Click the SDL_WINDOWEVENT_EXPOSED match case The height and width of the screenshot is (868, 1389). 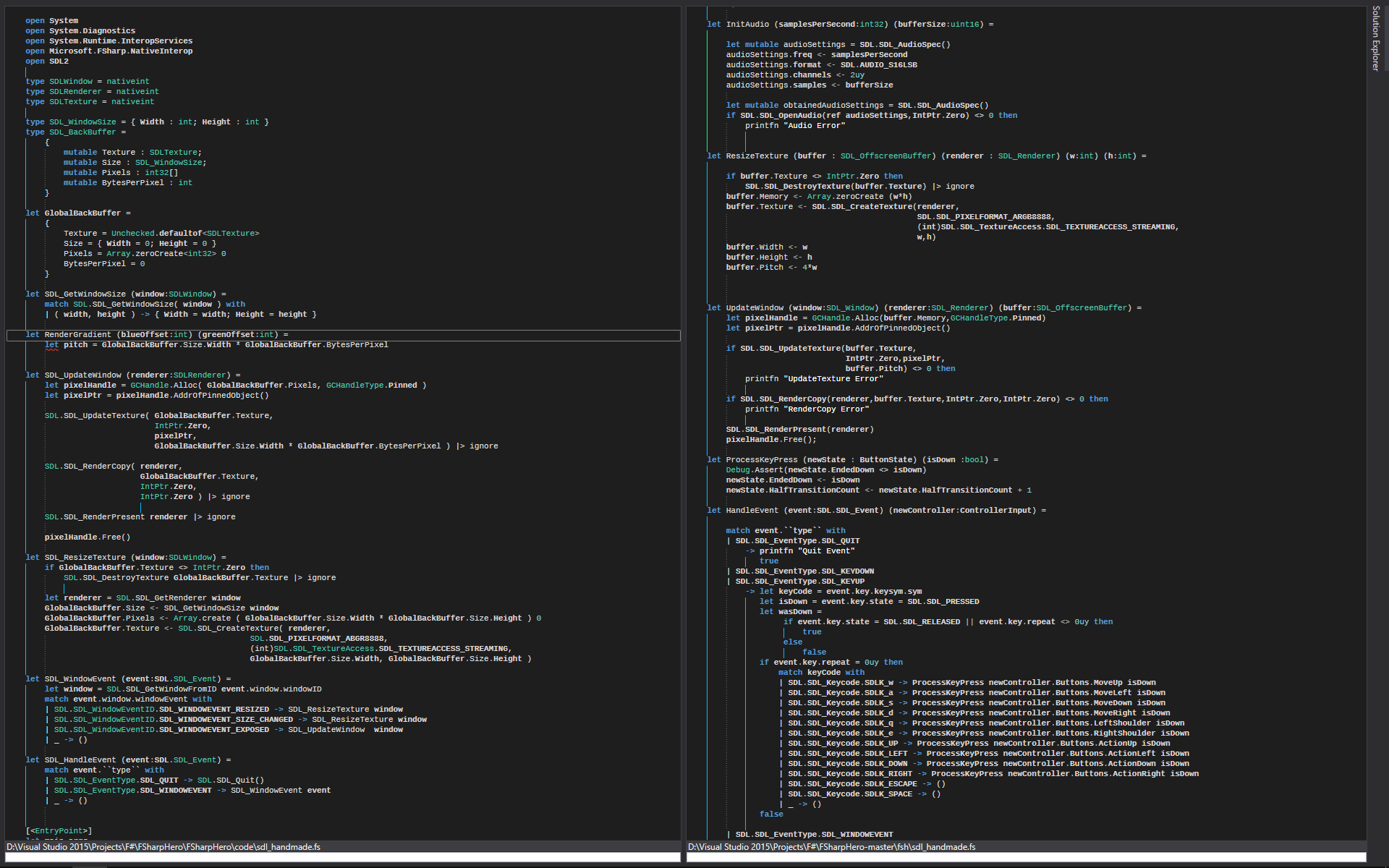click(213, 730)
